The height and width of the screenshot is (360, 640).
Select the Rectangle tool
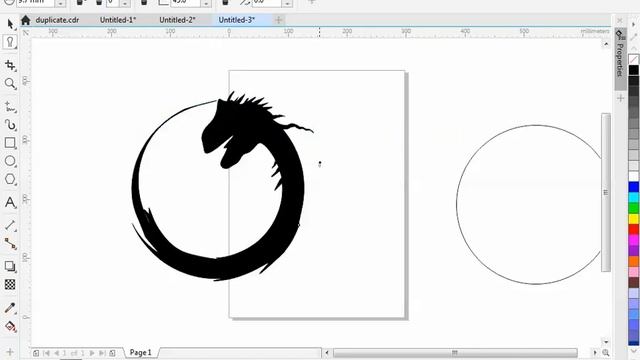(x=10, y=143)
